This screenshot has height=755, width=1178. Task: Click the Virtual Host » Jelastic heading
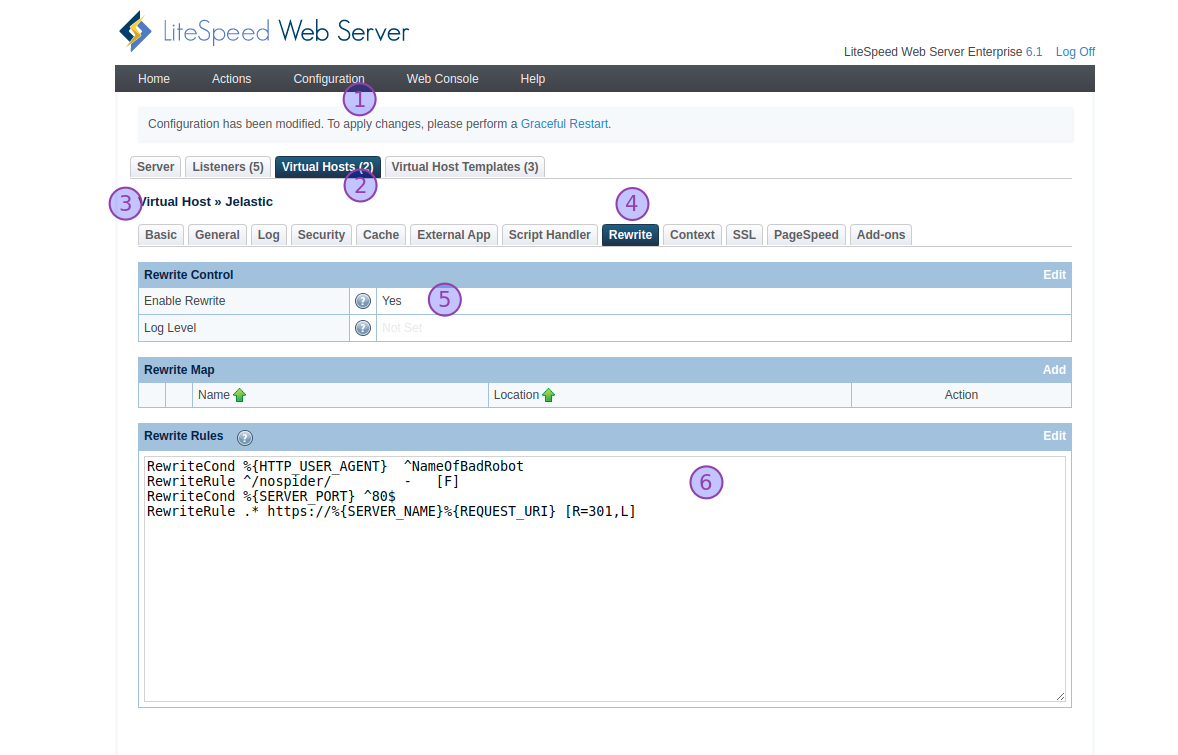(205, 201)
